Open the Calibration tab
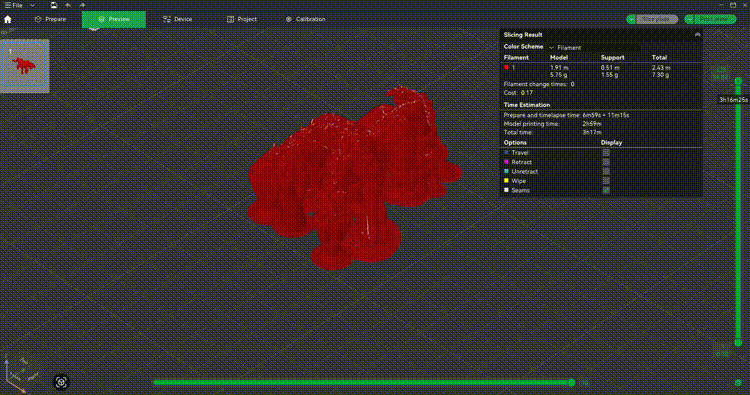 (305, 19)
